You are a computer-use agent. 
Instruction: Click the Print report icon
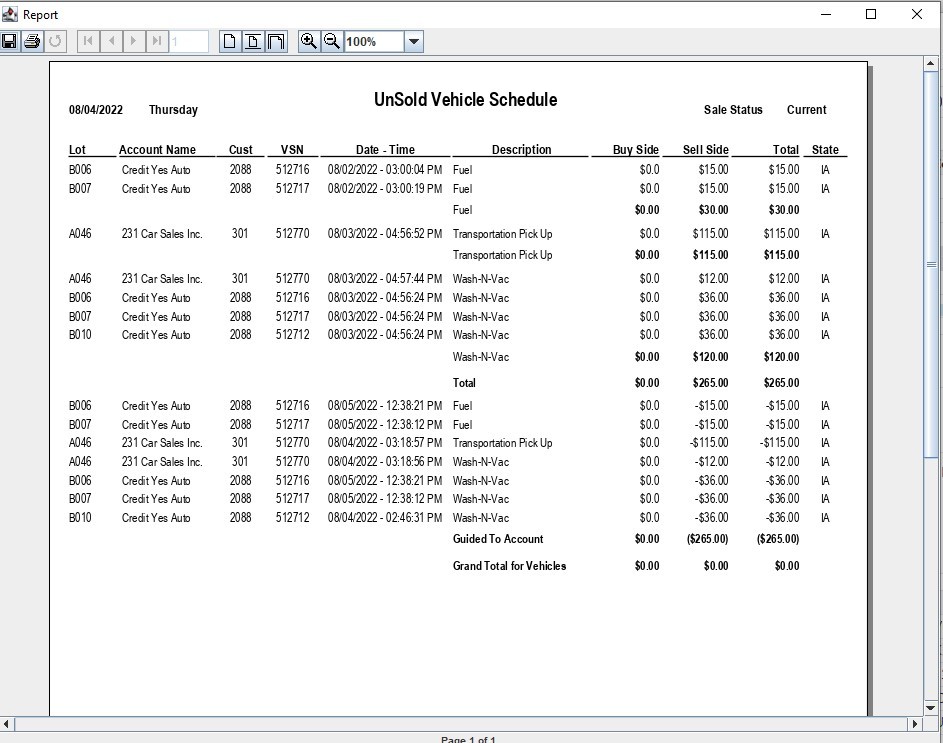coord(32,41)
